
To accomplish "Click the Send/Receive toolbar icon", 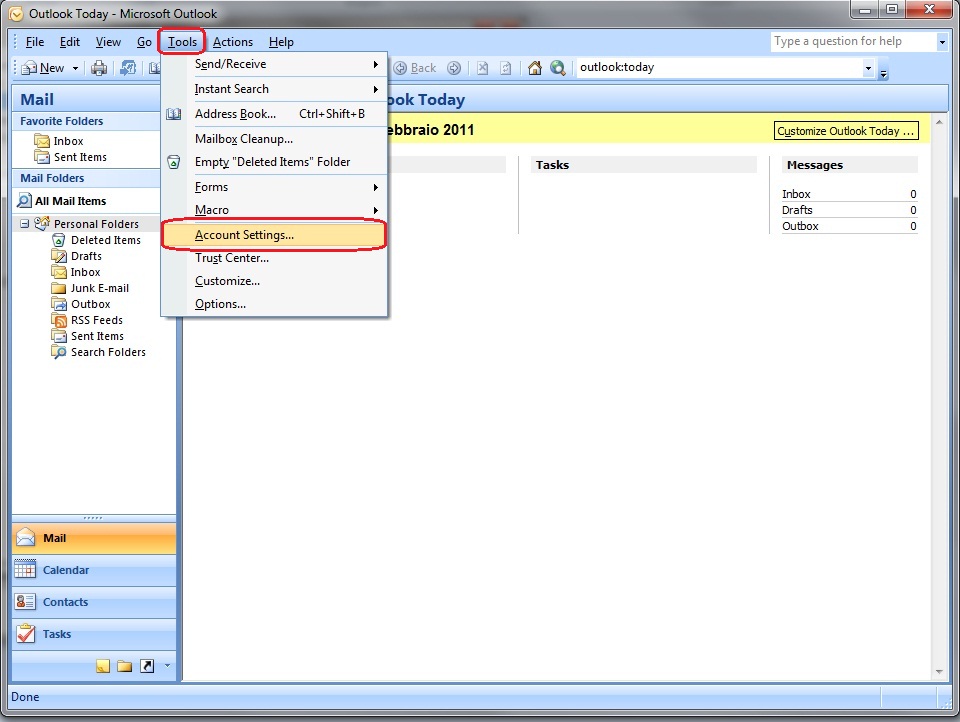I will [128, 68].
